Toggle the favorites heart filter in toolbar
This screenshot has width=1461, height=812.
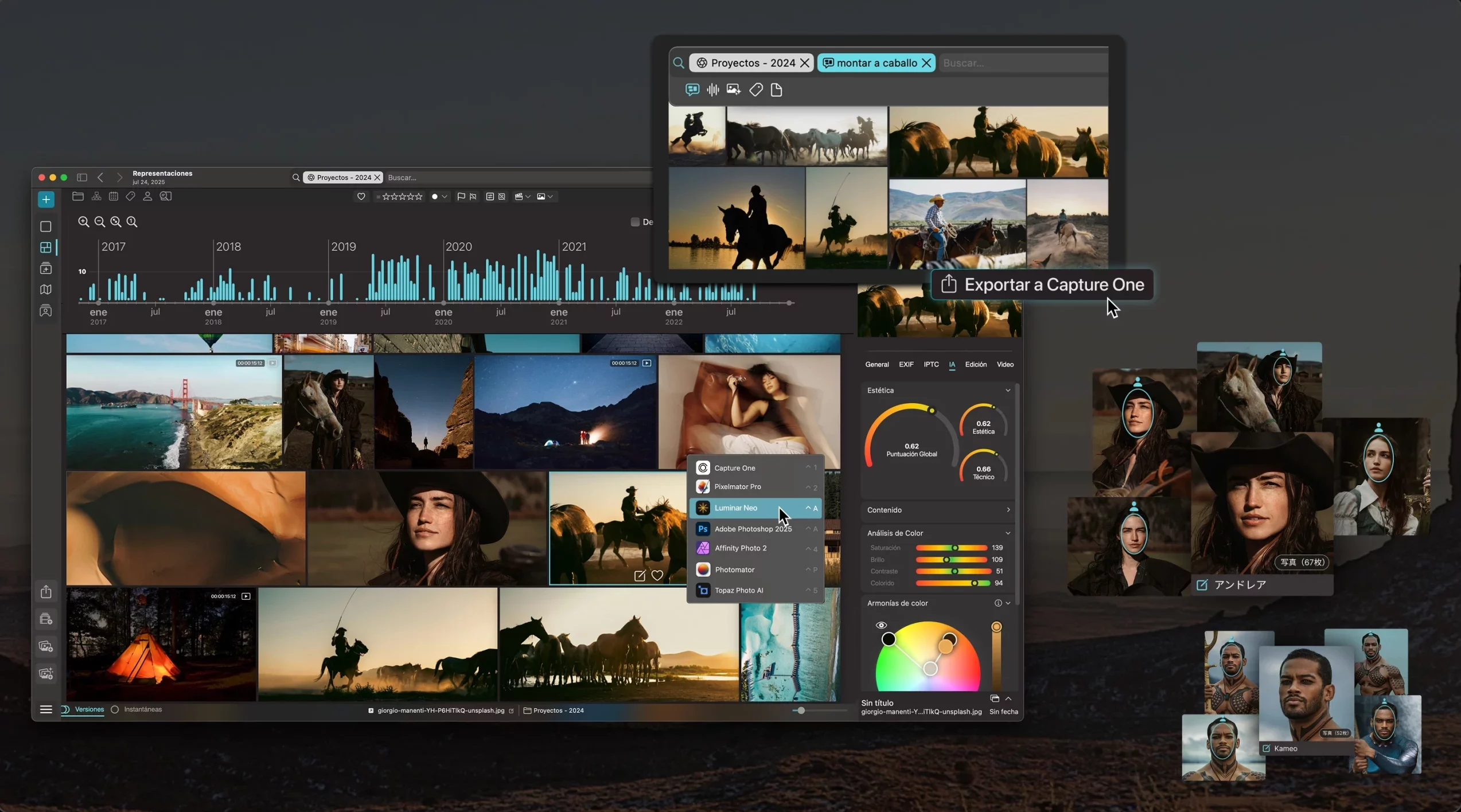361,197
